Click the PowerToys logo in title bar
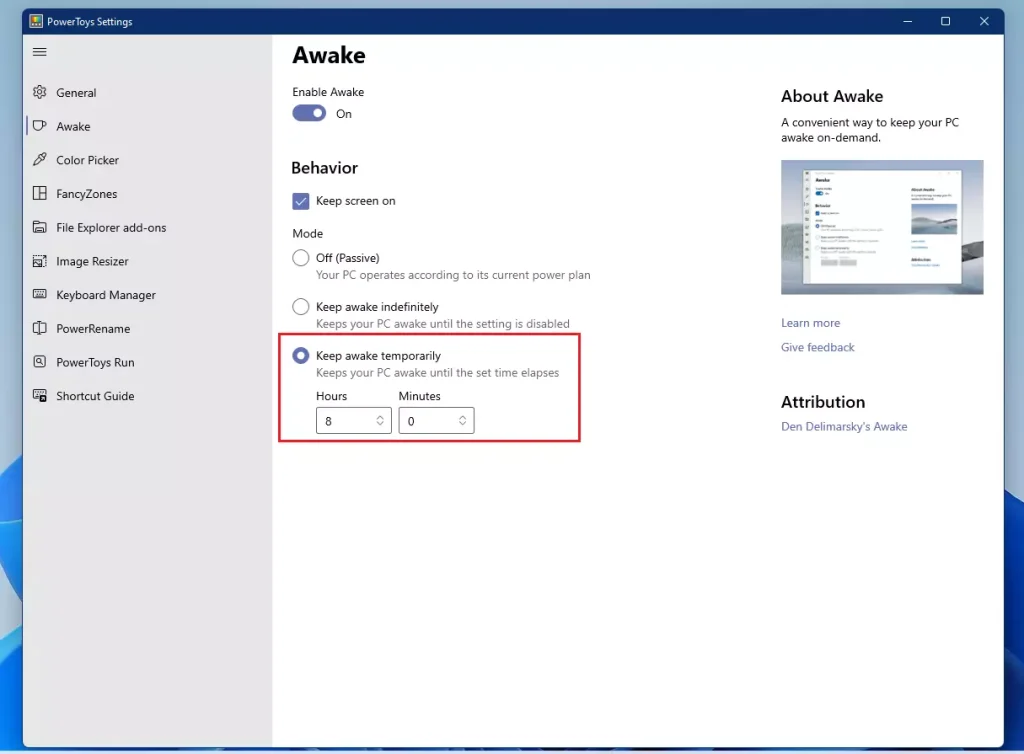 (x=36, y=22)
